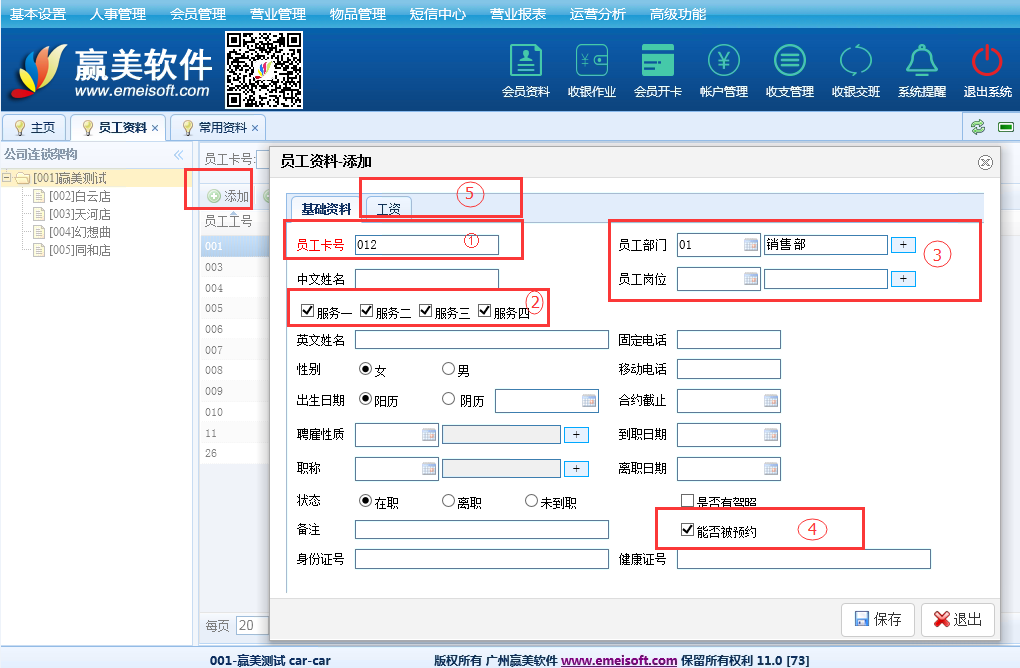Open the 系统提醒 bell notification icon
Viewport: 1020px width, 668px height.
pos(921,62)
